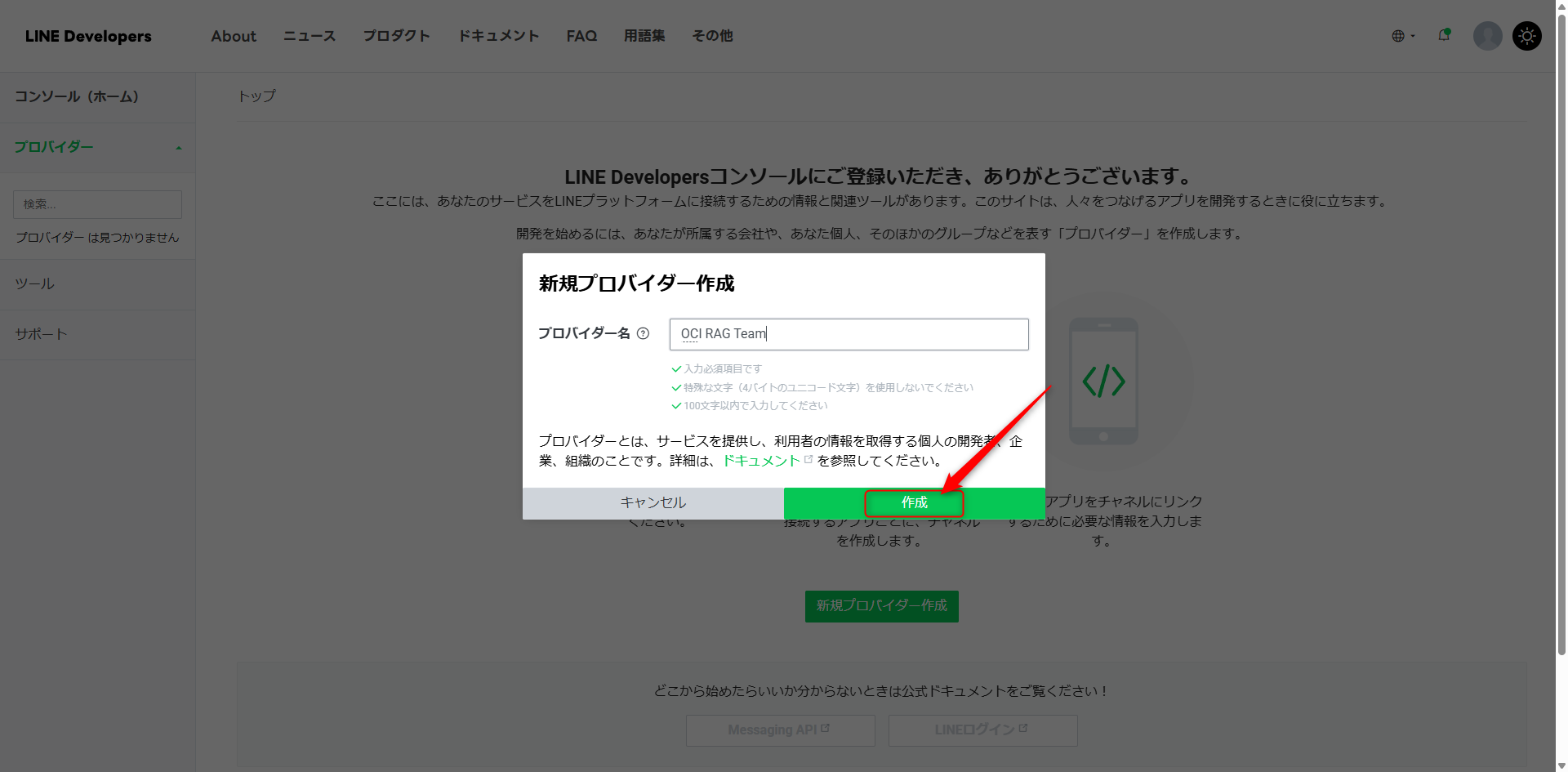This screenshot has height=772, width=1568.
Task: Click the green 新規プロバイダー作成 button
Action: point(882,606)
